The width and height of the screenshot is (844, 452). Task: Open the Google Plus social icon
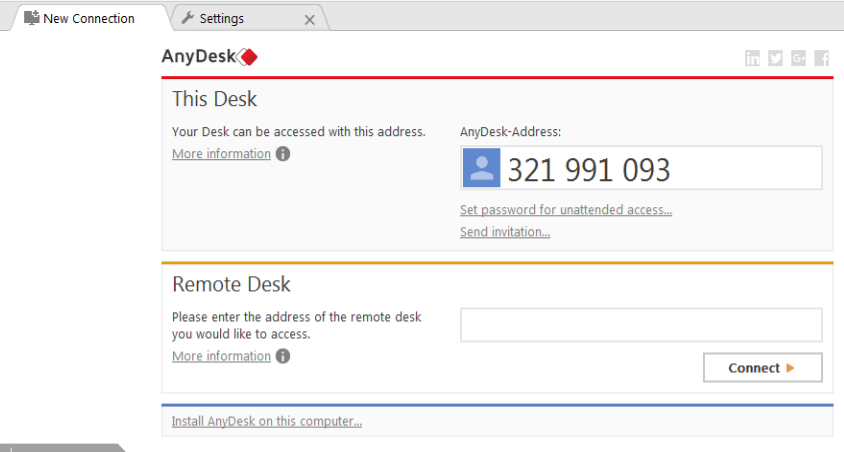pyautogui.click(x=798, y=58)
